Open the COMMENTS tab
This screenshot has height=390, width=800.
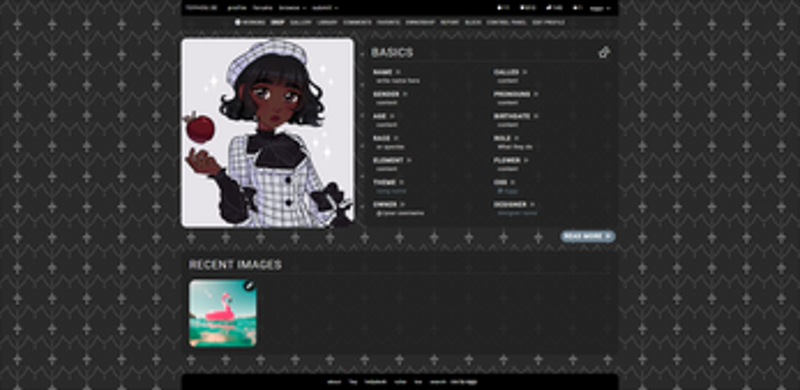(357, 22)
